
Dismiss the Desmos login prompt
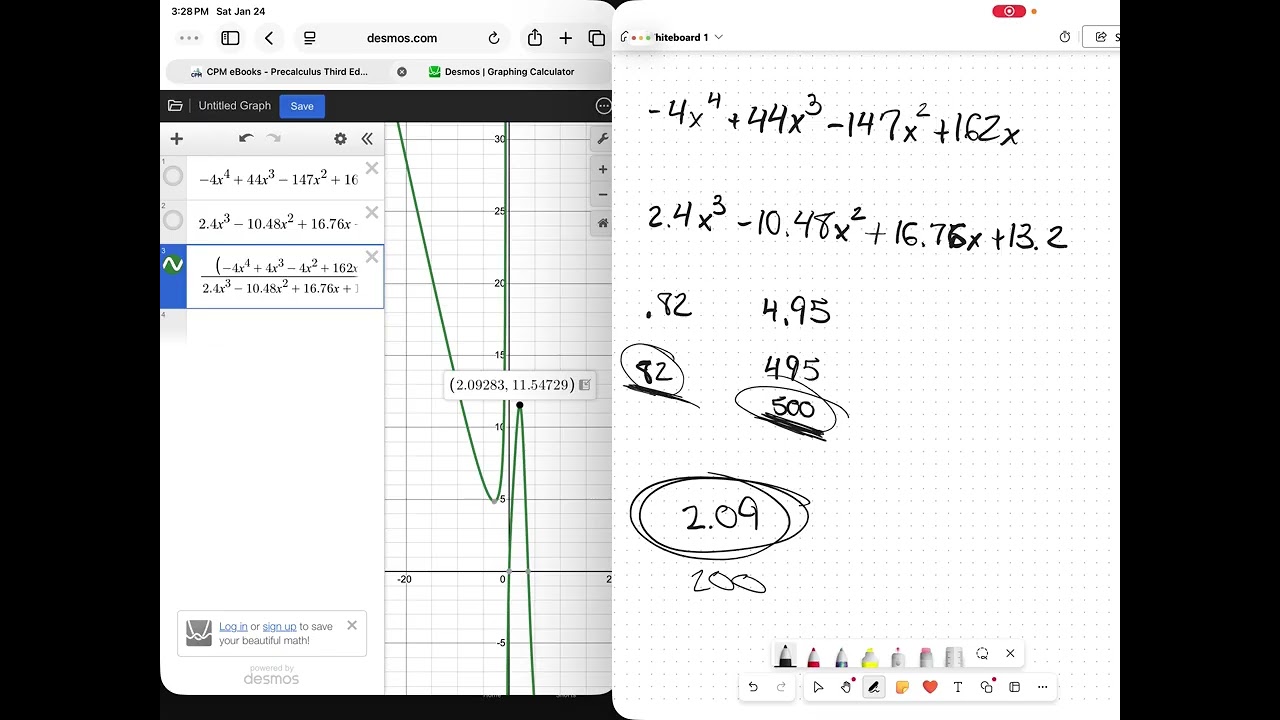352,625
